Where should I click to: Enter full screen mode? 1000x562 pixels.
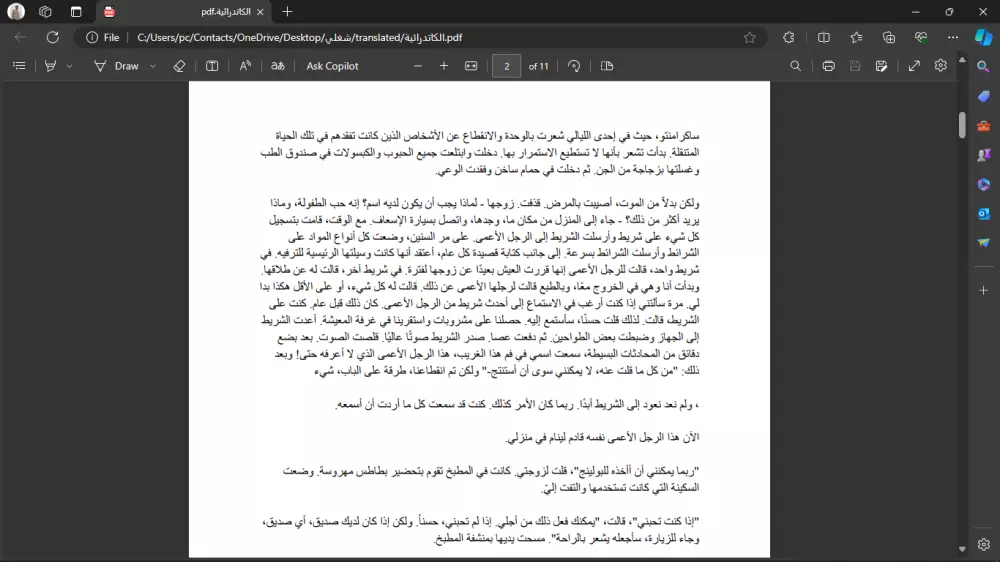915,66
